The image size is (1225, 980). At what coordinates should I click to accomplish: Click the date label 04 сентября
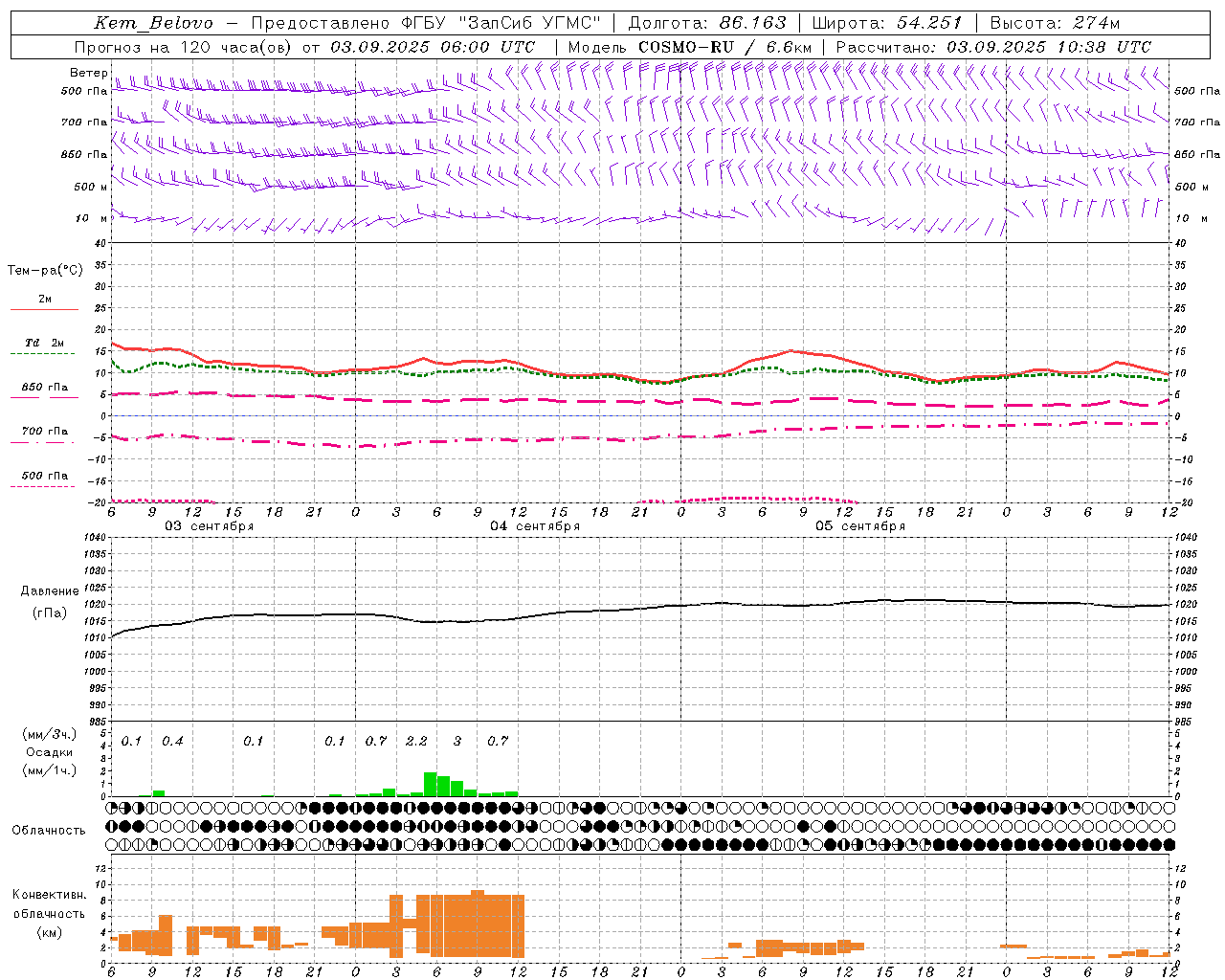[535, 526]
